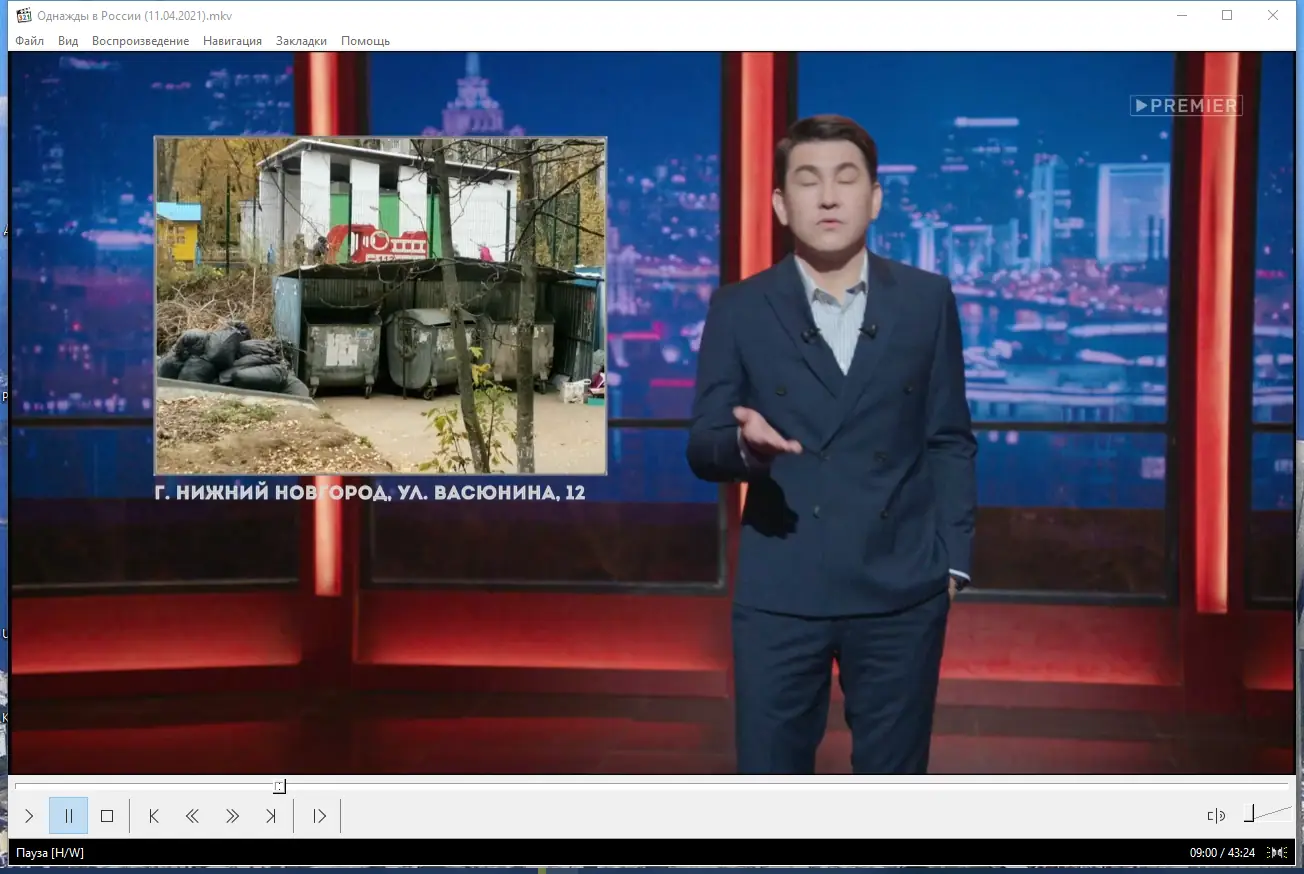Advance one frame with the step button
This screenshot has width=1304, height=874.
(319, 816)
